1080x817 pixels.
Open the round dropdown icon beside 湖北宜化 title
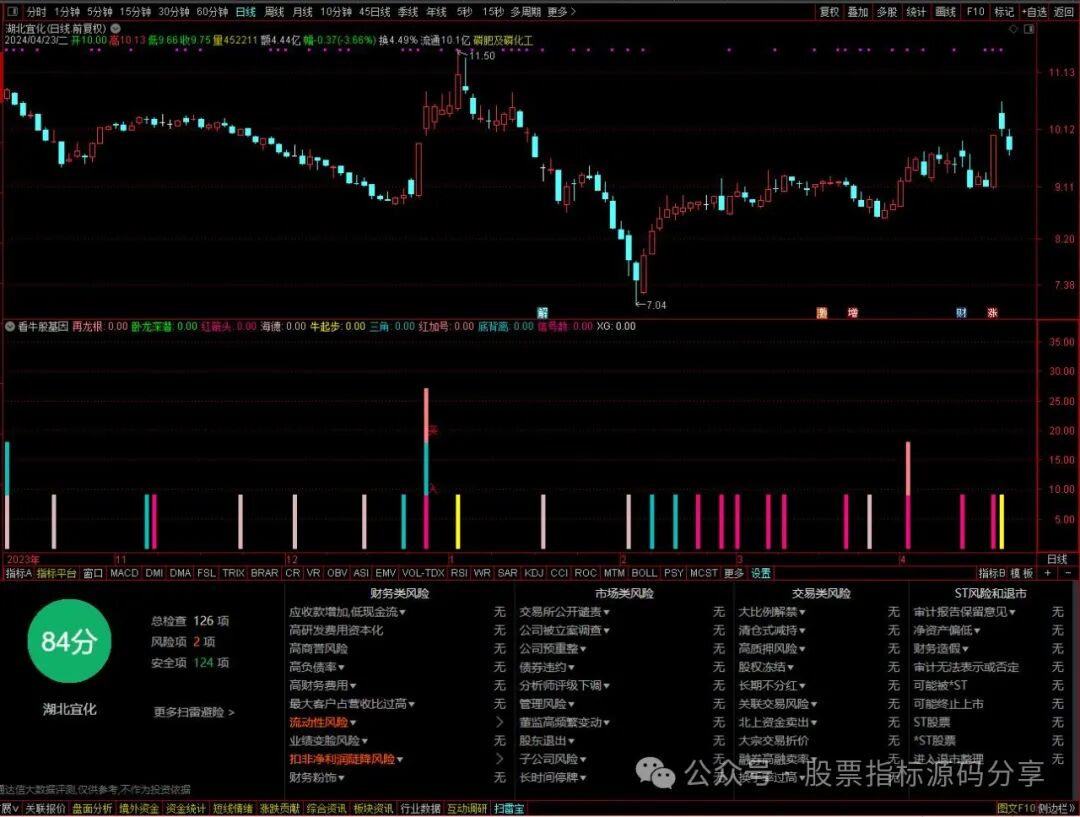[116, 29]
